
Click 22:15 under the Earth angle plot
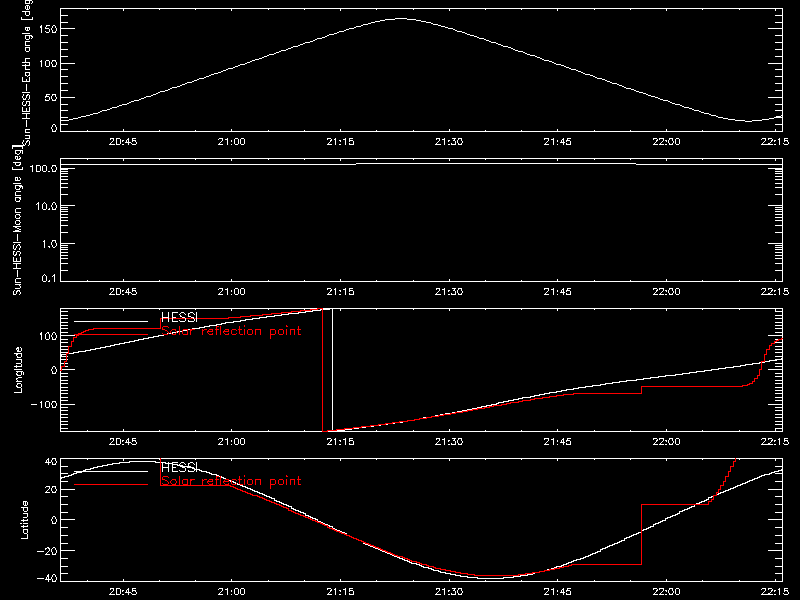point(774,142)
